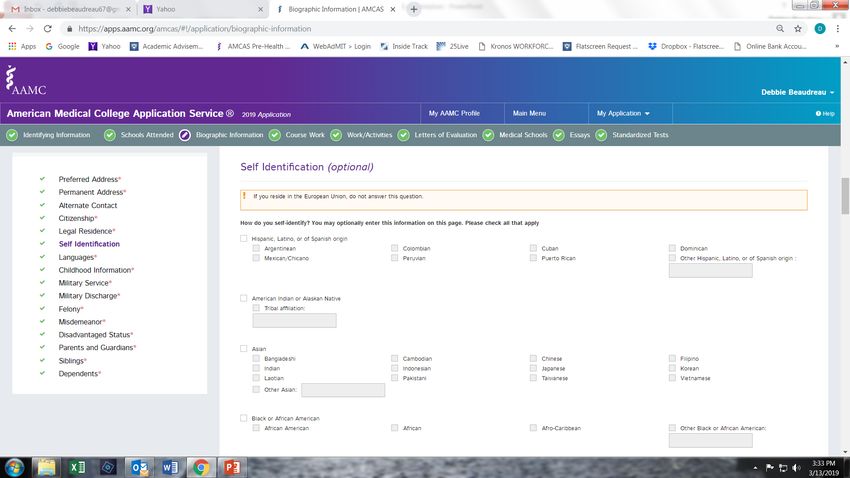Check the Argentinean checkbox
The height and width of the screenshot is (478, 850).
[256, 248]
